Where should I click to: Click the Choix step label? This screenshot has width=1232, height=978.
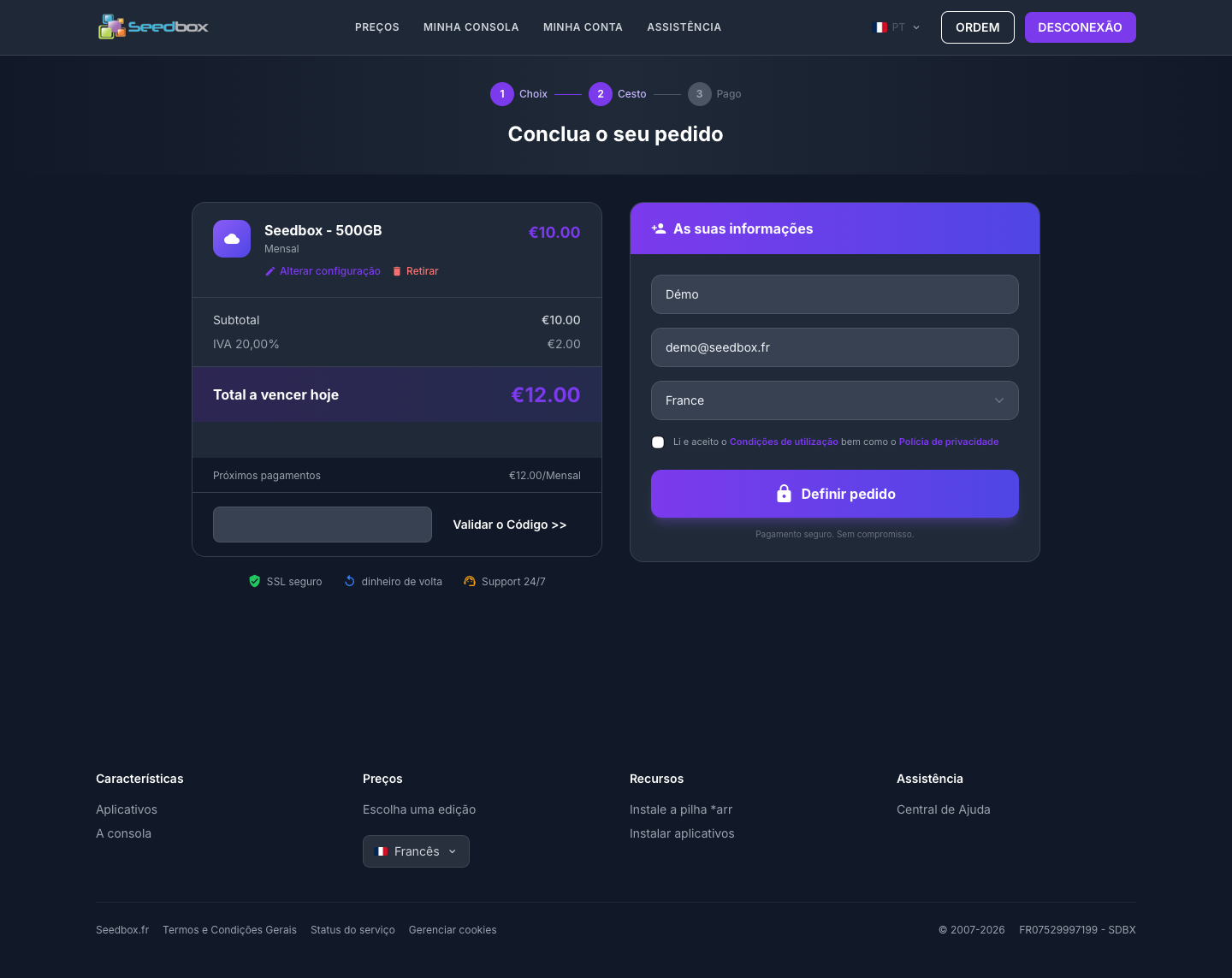pos(533,94)
